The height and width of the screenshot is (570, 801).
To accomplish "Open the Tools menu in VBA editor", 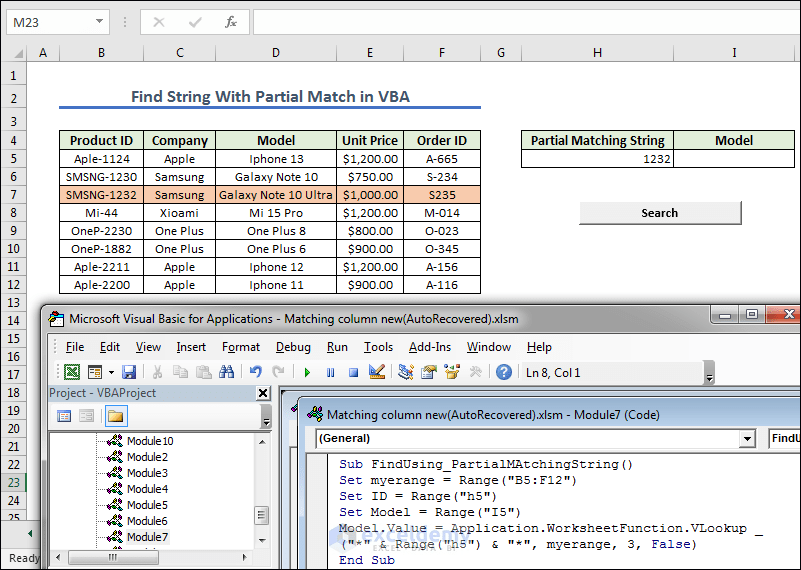I will click(x=378, y=347).
